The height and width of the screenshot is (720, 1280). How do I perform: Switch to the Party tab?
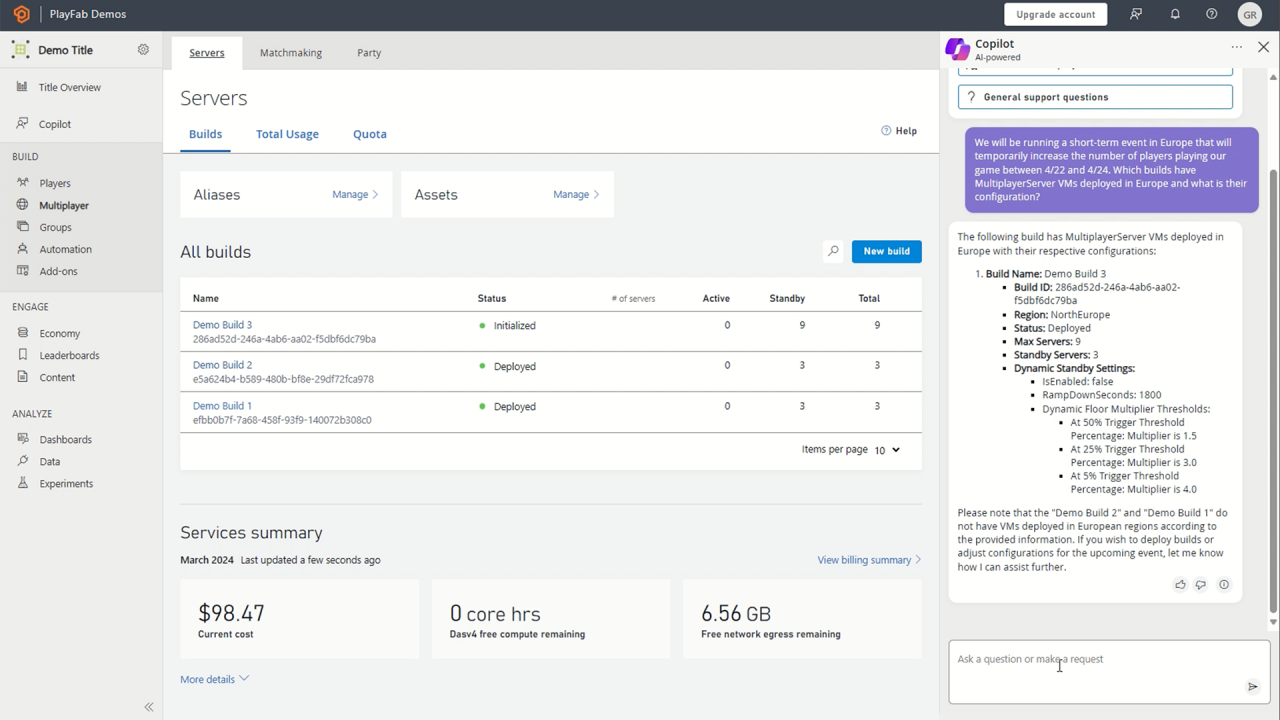369,53
